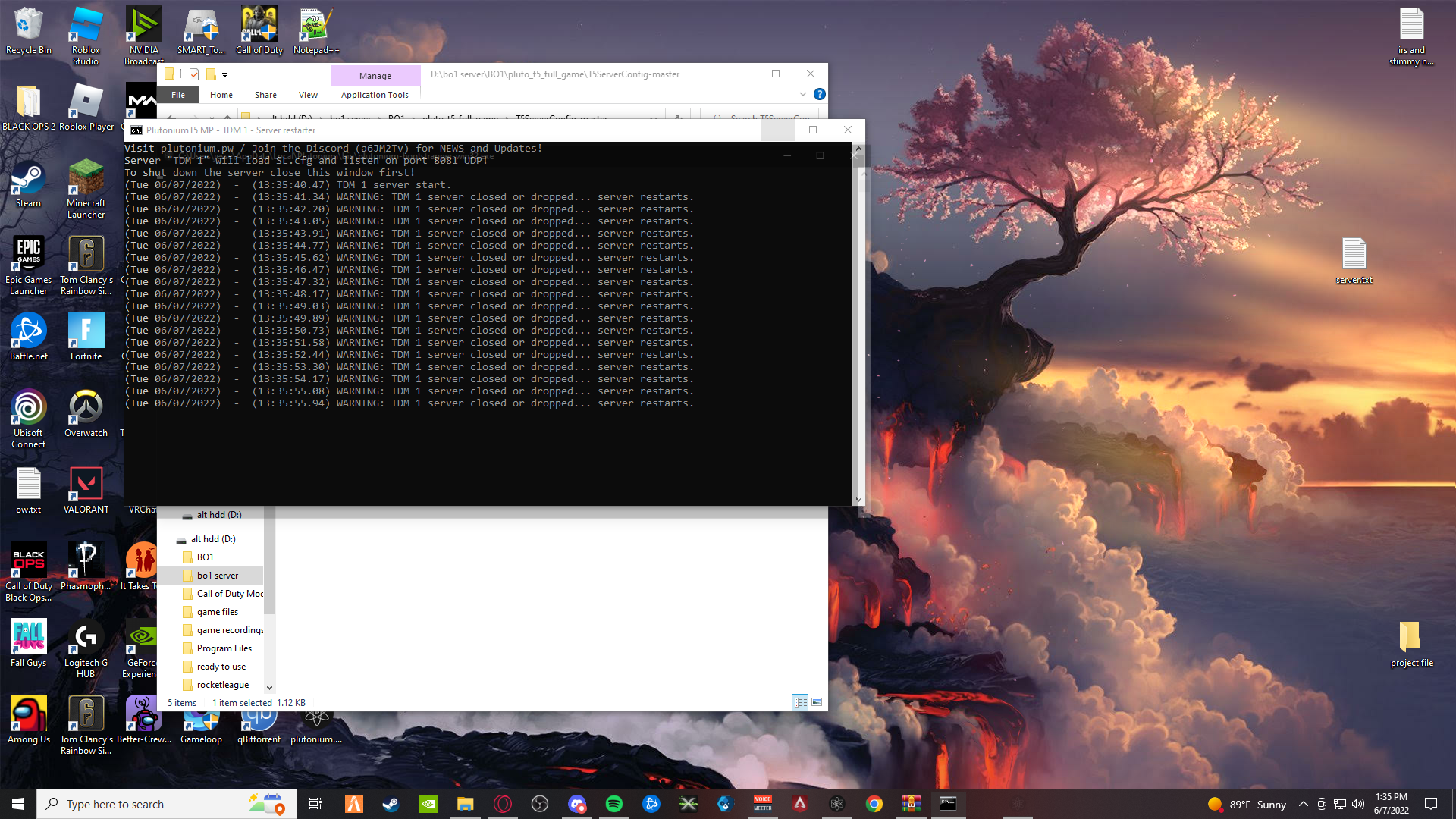Click the Opera GX taskbar icon
The image size is (1456, 819).
[x=503, y=804]
